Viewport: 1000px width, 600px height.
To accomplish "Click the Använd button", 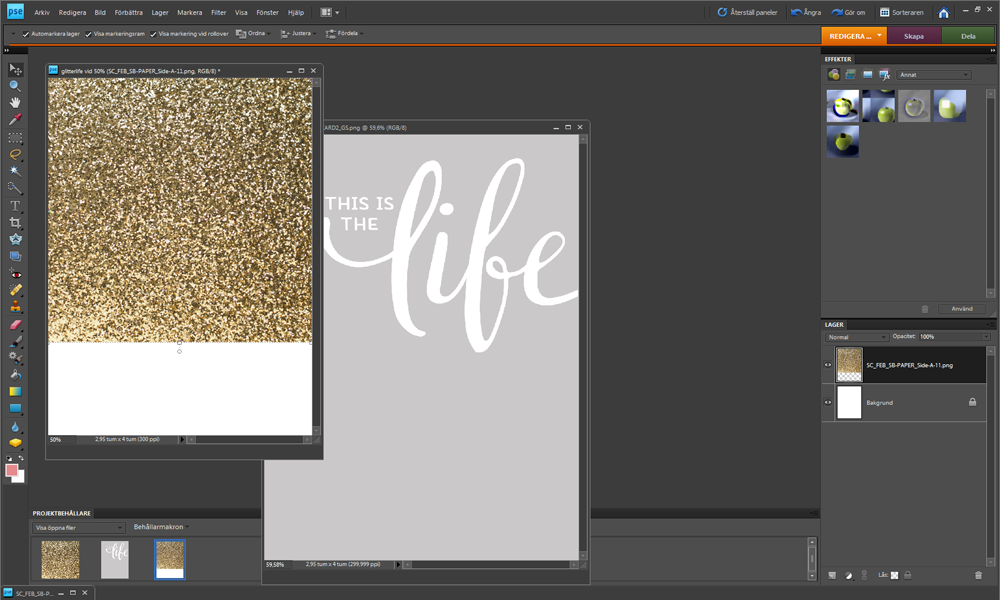I will click(962, 308).
